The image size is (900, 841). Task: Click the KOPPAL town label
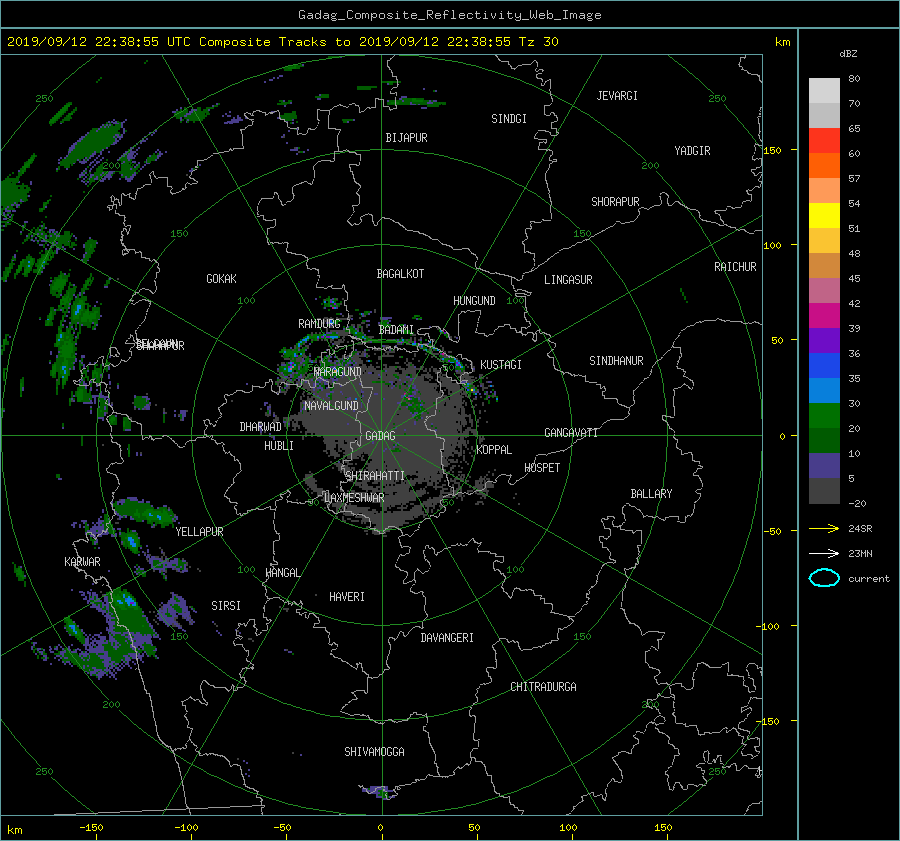coord(494,449)
